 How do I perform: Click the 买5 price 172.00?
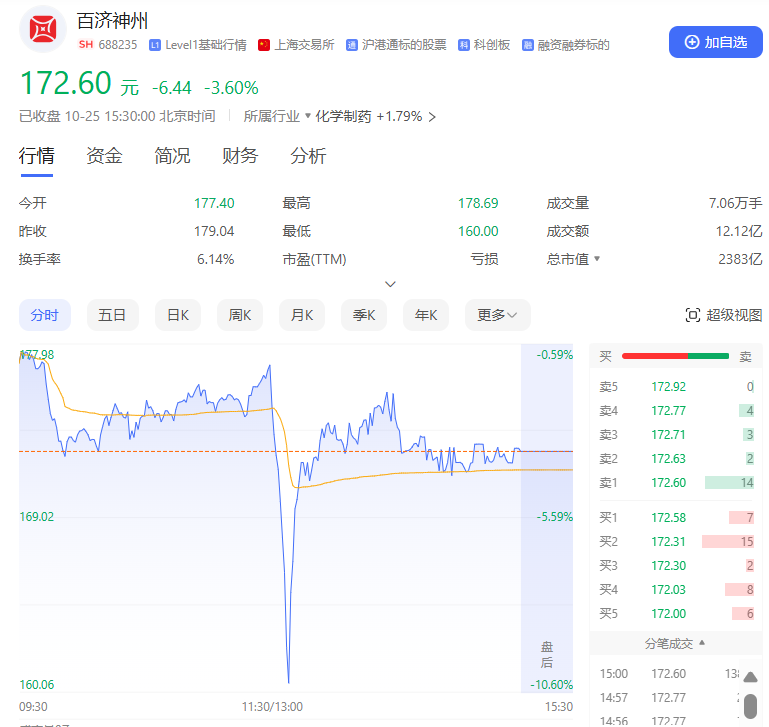point(668,614)
